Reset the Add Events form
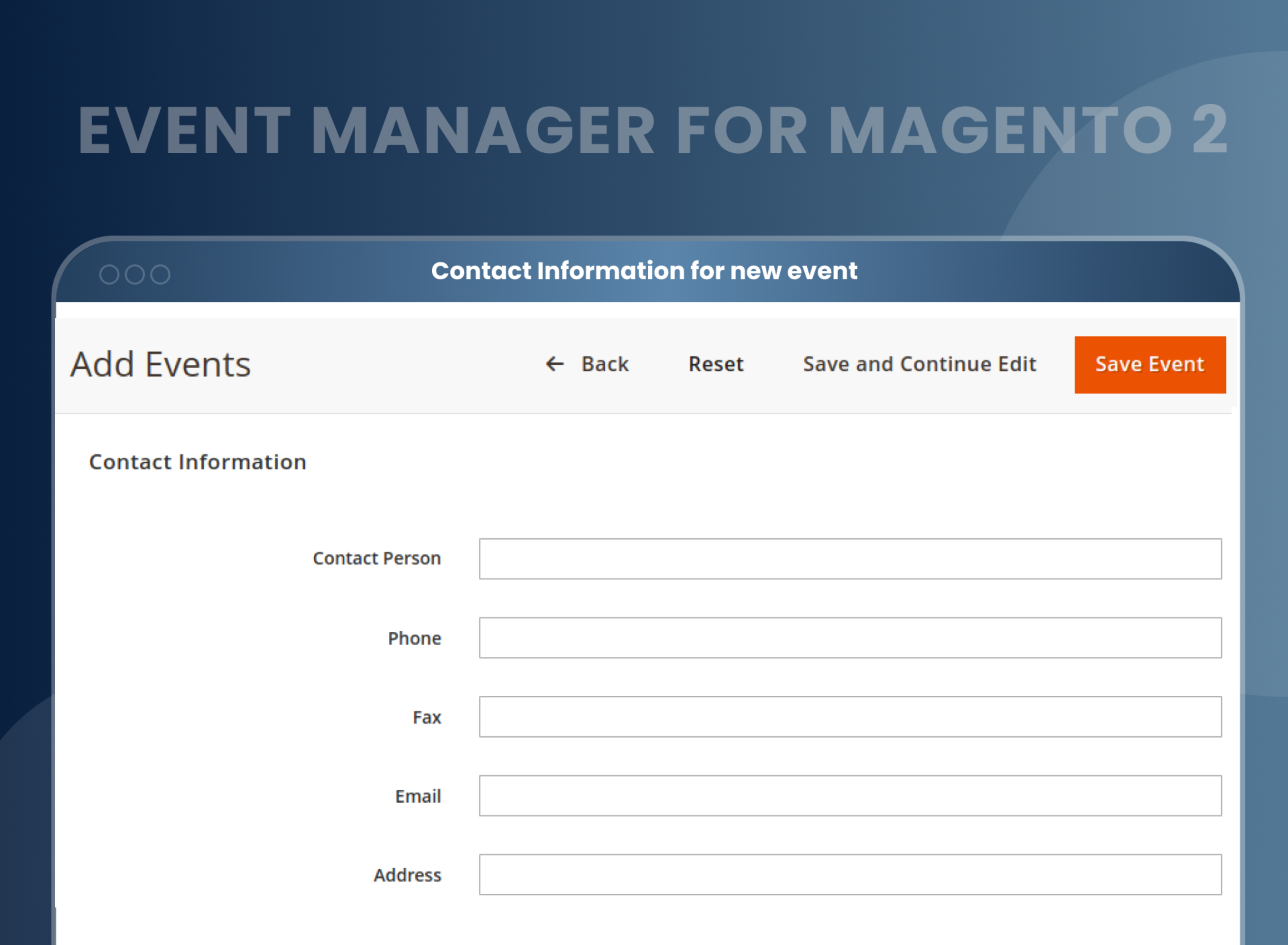The image size is (1288, 945). (716, 364)
